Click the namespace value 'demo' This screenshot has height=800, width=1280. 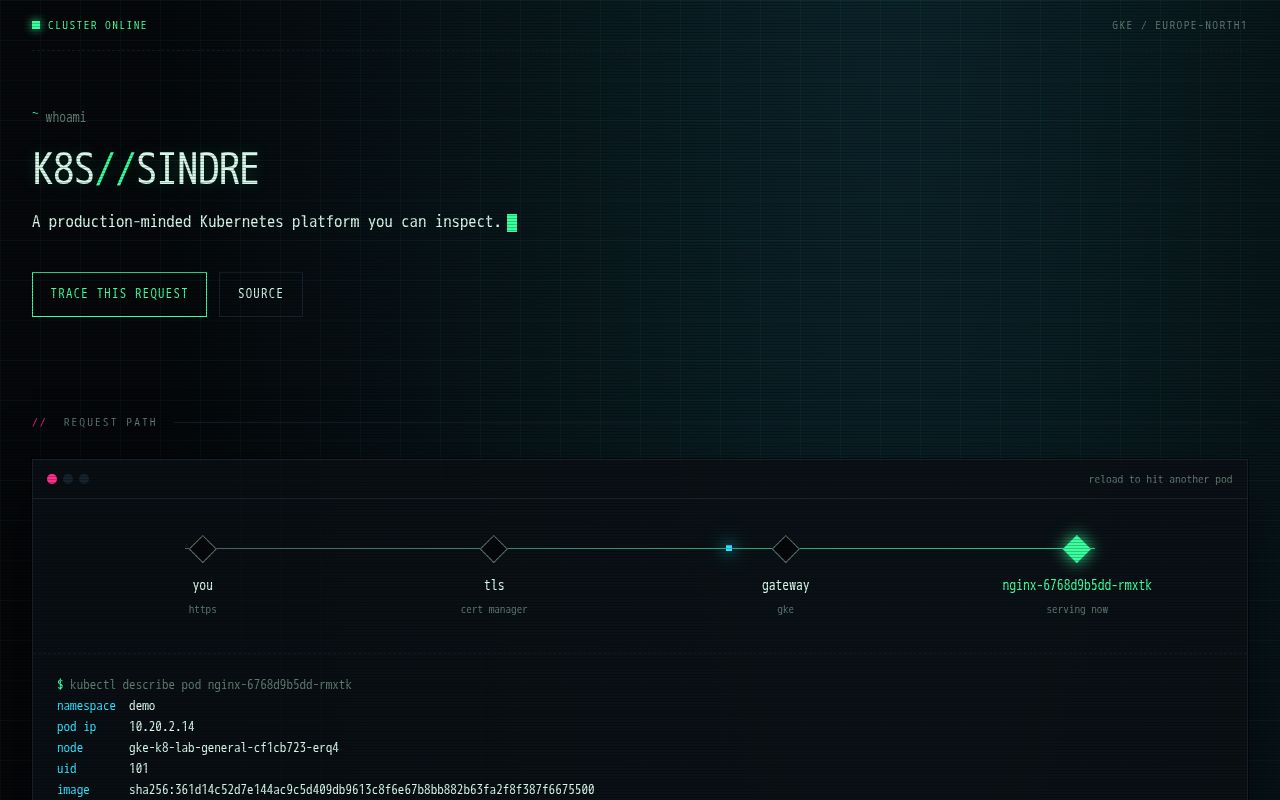pos(142,706)
